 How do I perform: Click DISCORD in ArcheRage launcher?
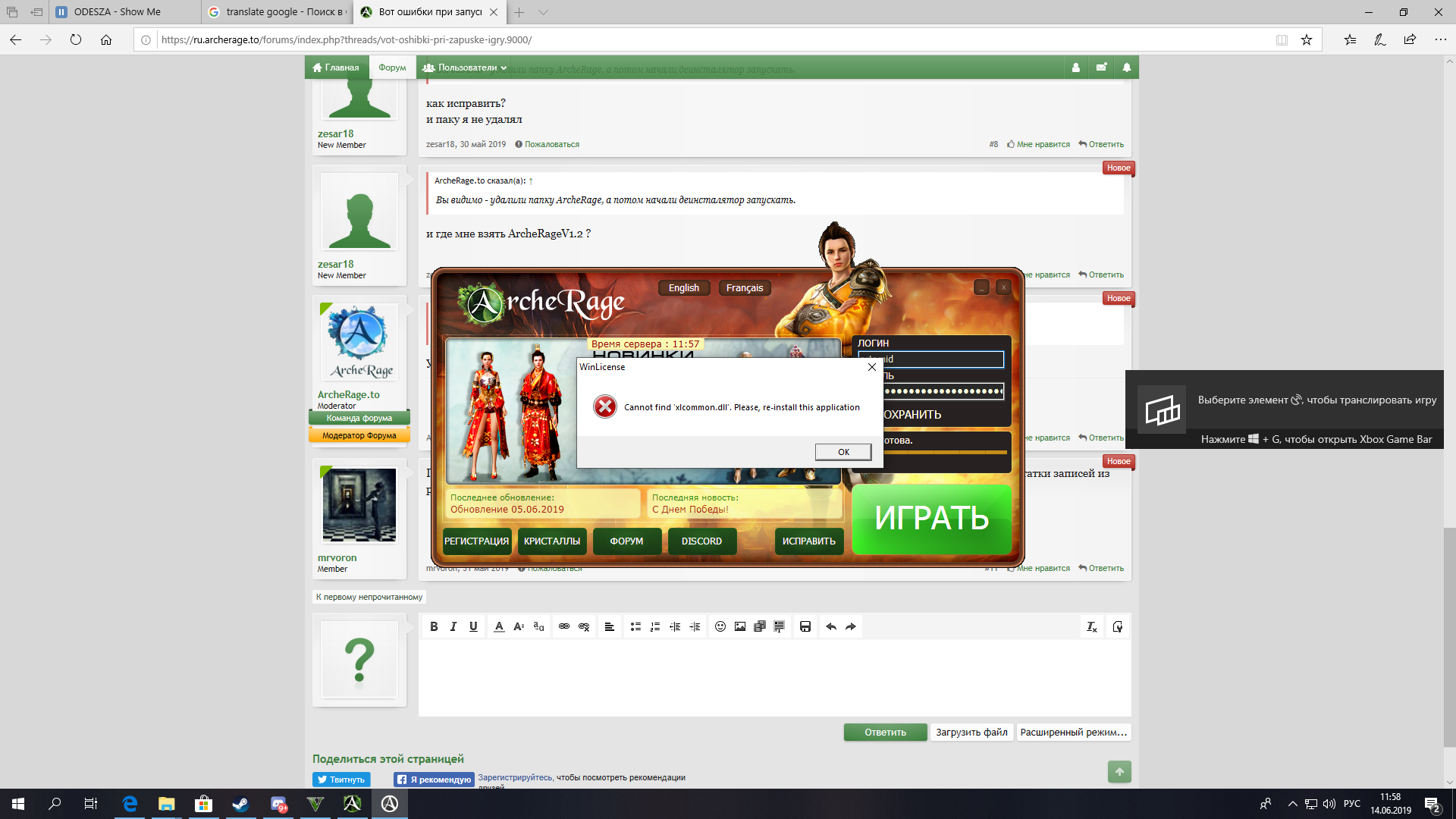point(701,541)
